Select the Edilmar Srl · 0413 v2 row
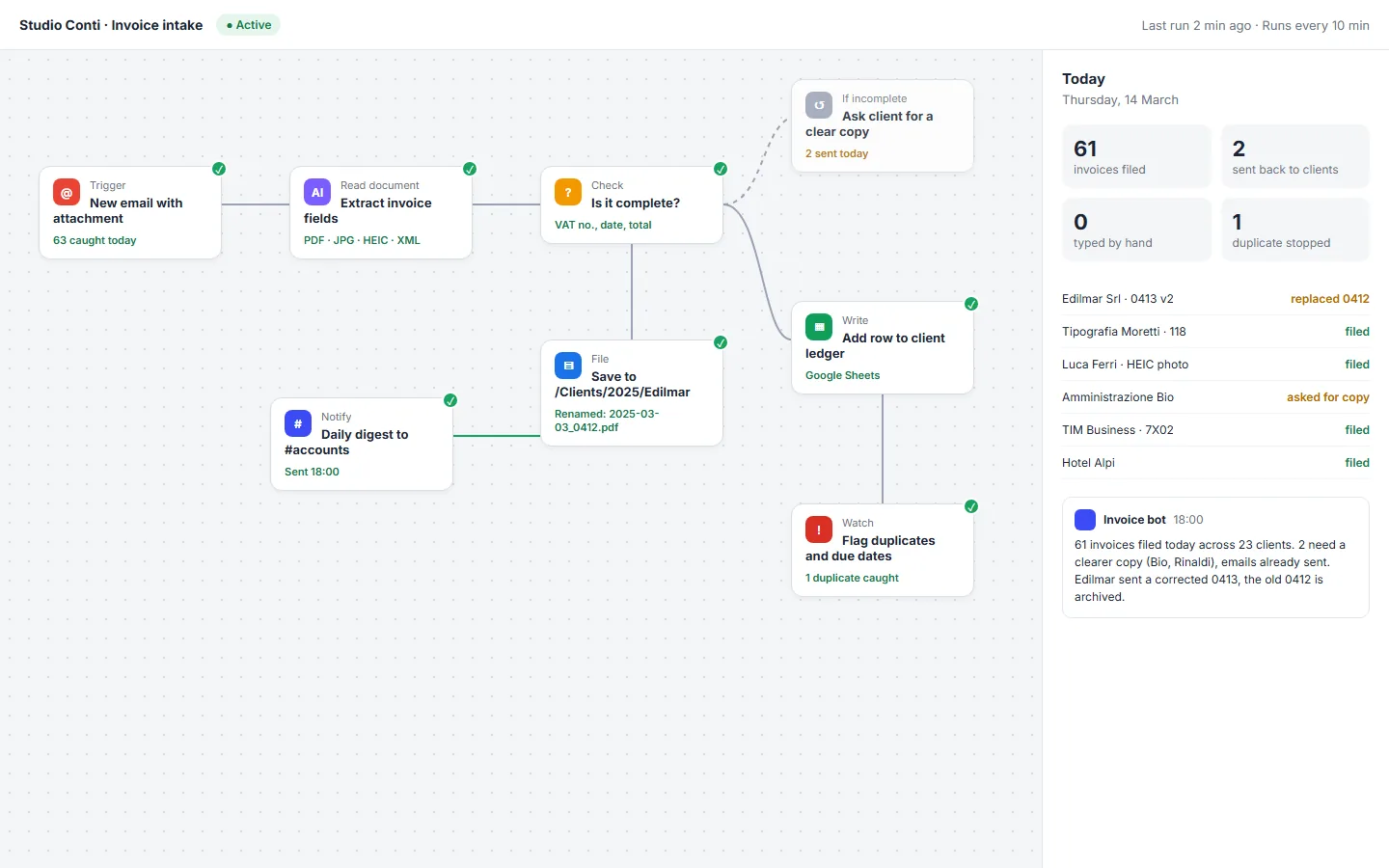Image resolution: width=1389 pixels, height=868 pixels. point(1215,299)
